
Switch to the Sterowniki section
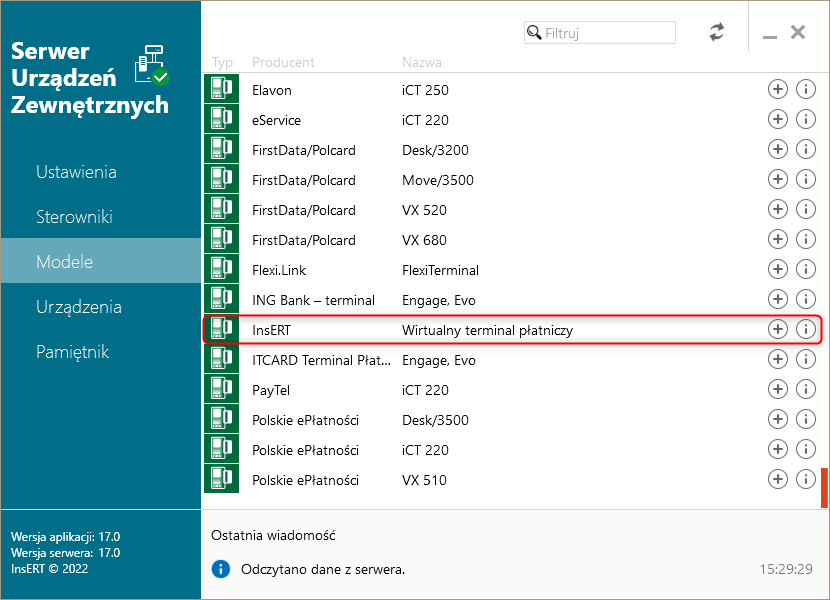point(74,217)
